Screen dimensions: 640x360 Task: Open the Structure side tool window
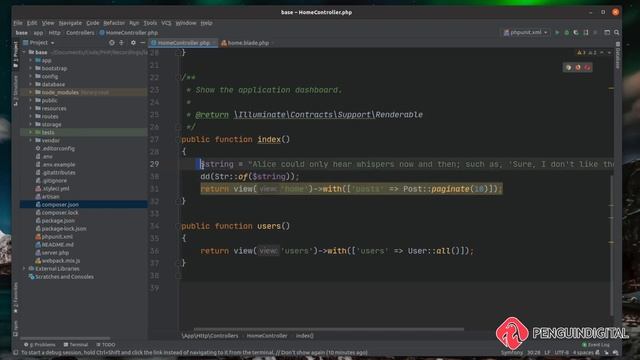coord(16,91)
